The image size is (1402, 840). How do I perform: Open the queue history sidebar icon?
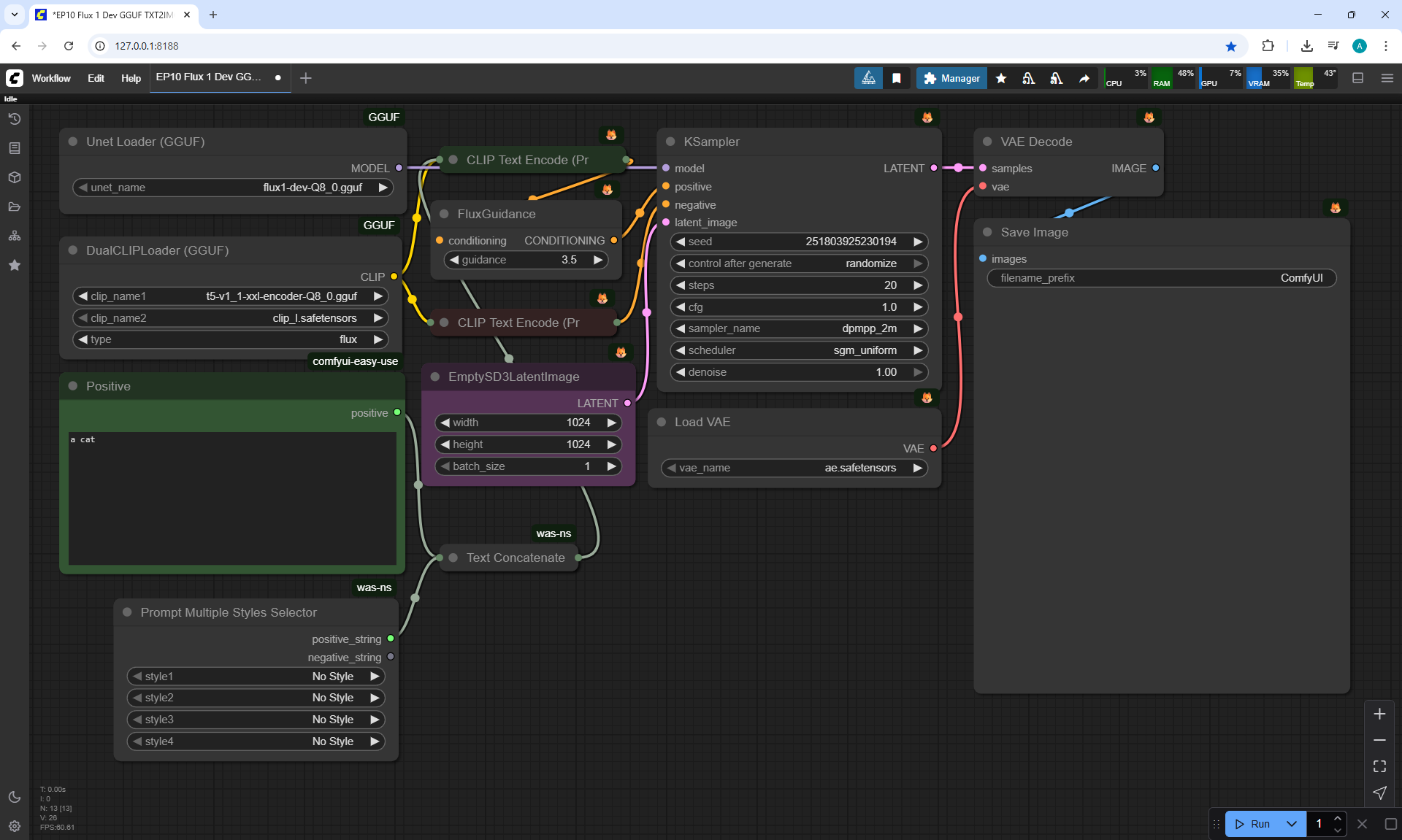[x=15, y=119]
